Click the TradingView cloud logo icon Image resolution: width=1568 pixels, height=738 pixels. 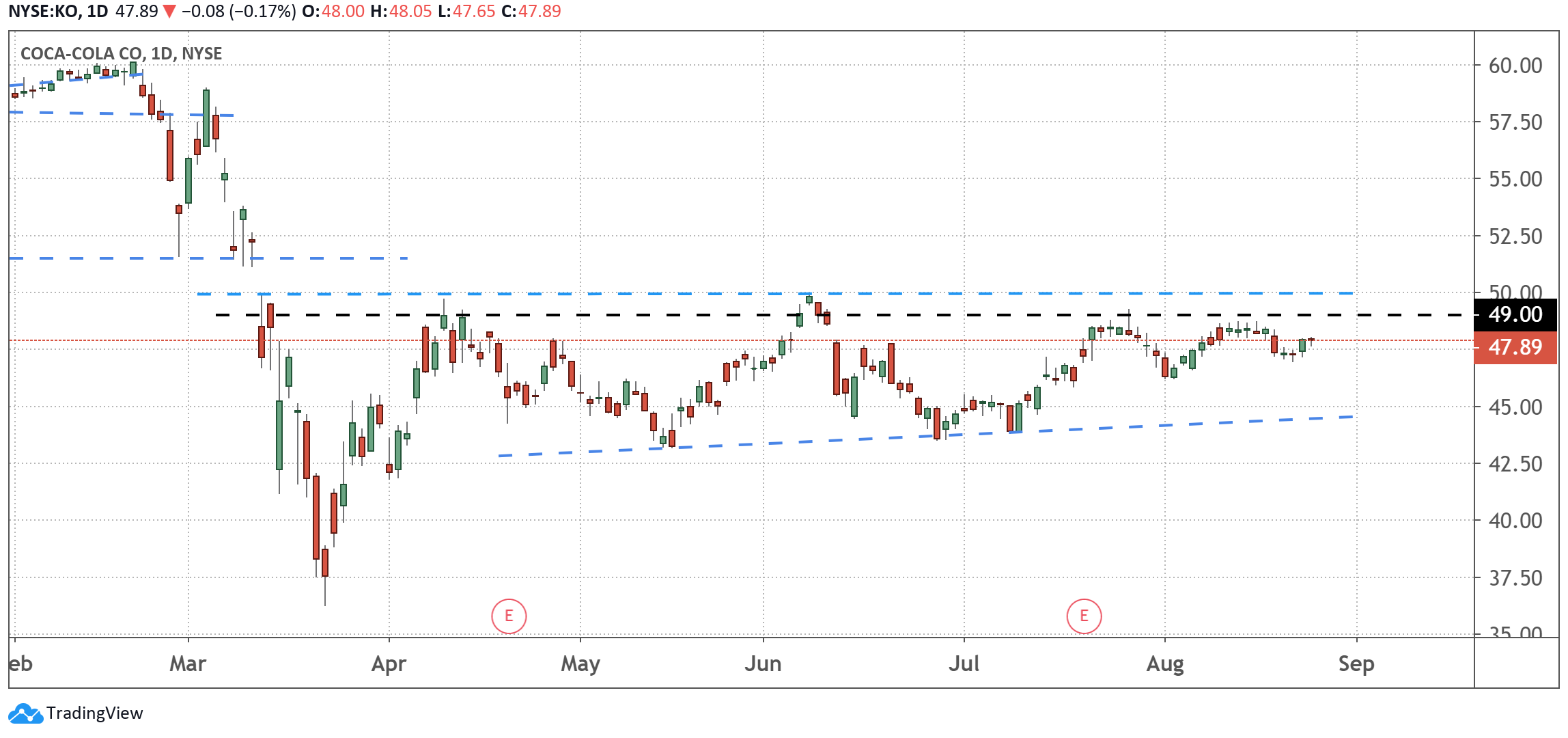25,713
